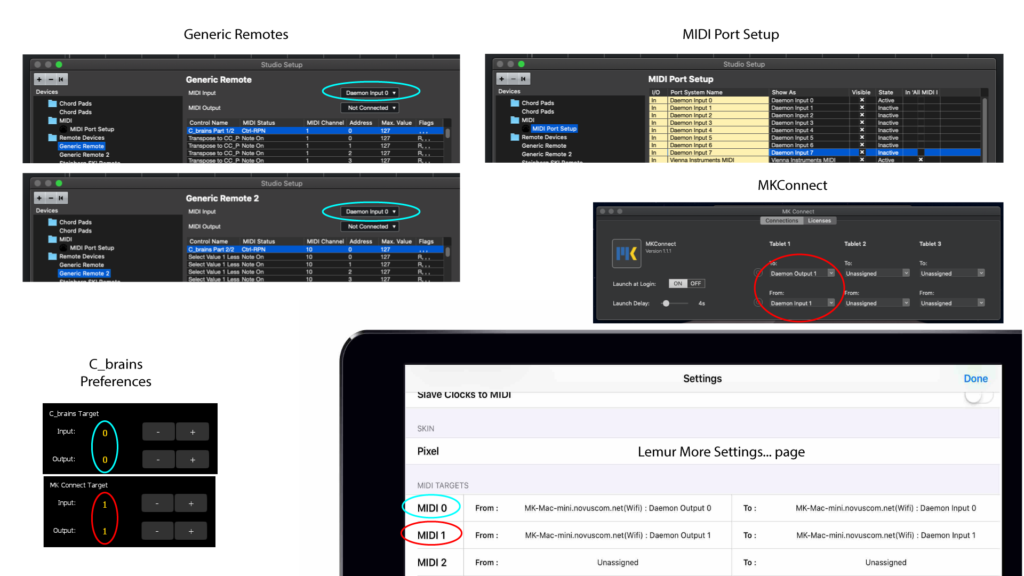1024x576 pixels.
Task: Click the add device plus icon in Generic Remote window
Action: 39,79
